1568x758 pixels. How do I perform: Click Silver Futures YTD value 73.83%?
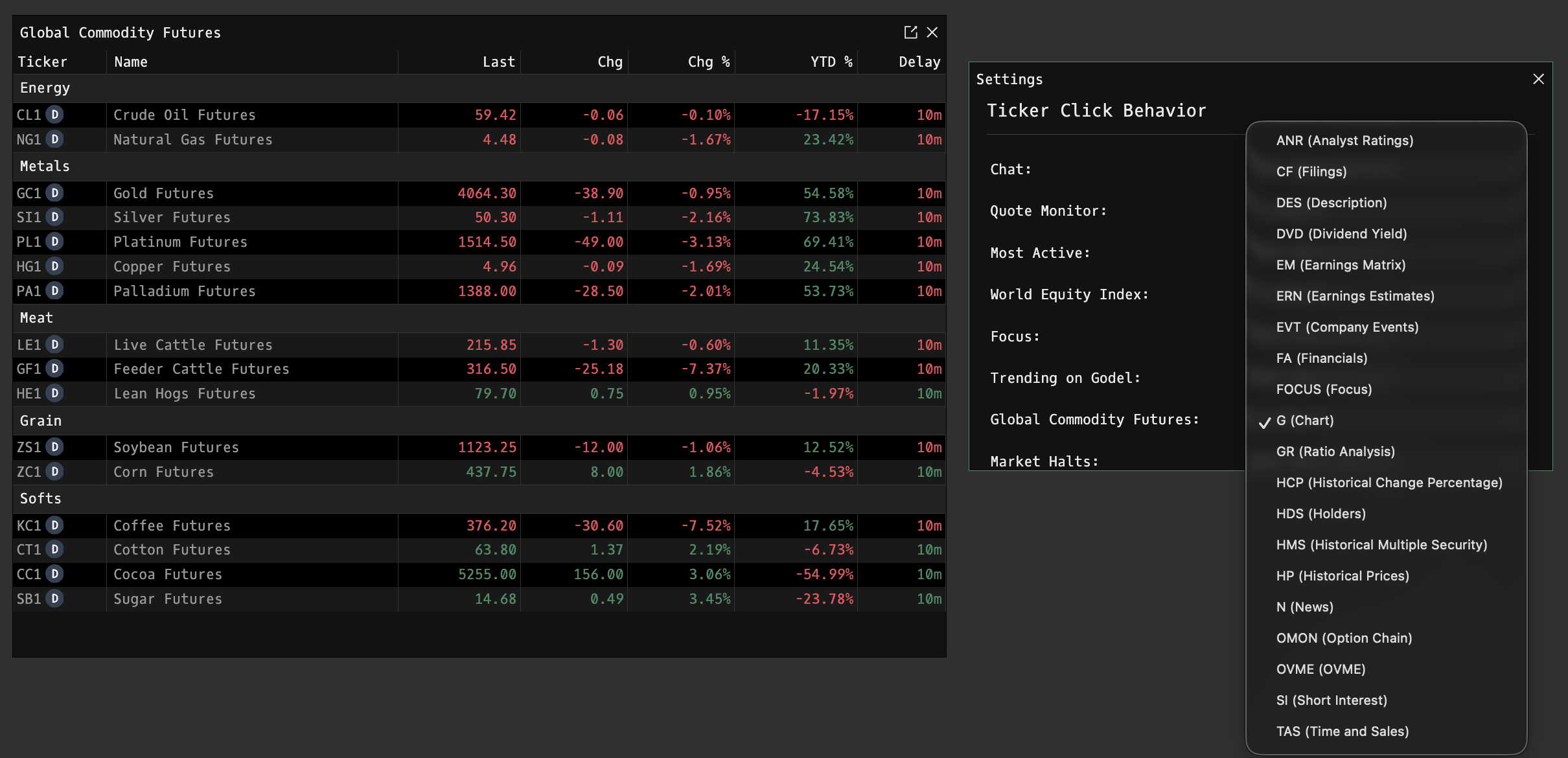828,217
